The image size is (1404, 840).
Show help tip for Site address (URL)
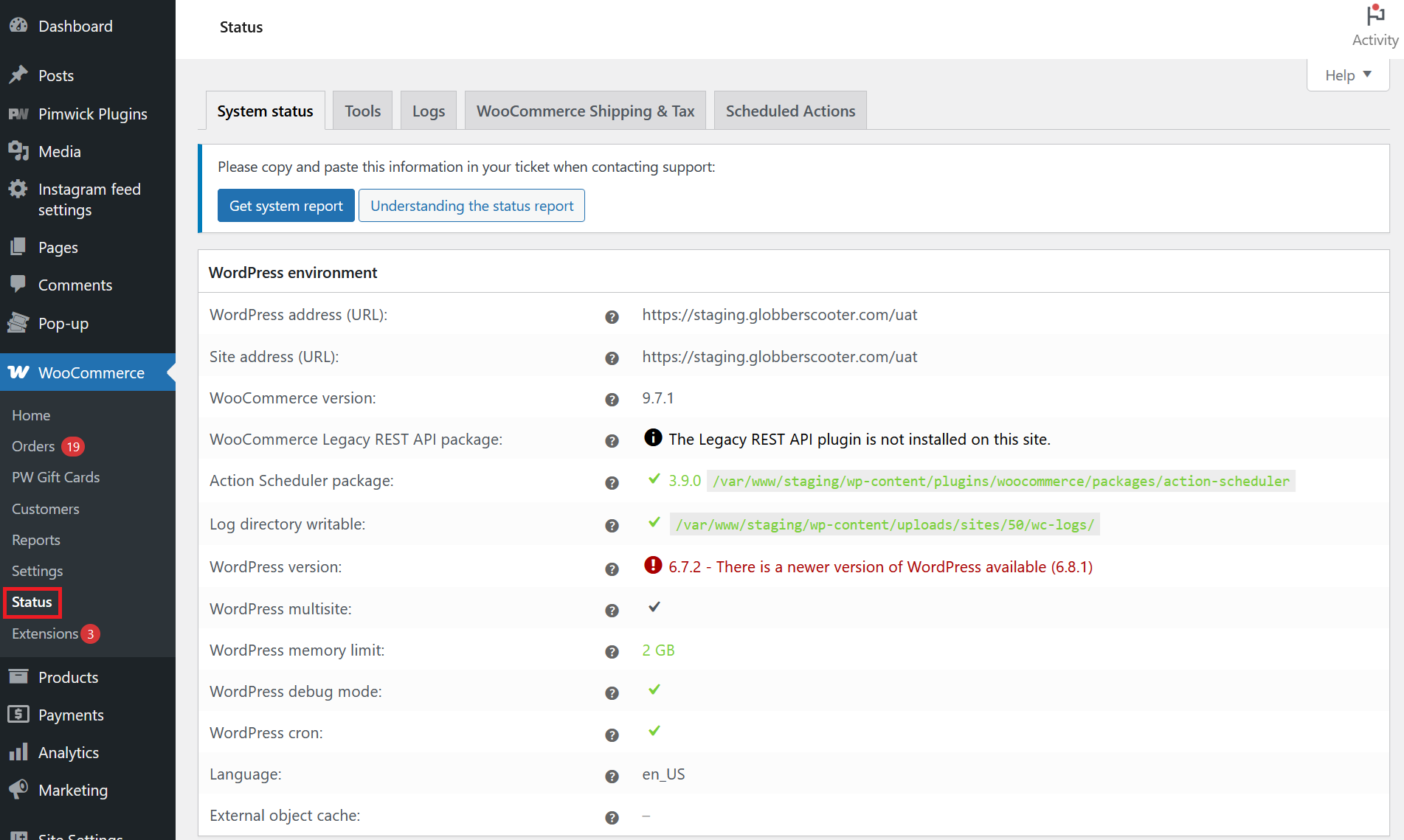(612, 358)
